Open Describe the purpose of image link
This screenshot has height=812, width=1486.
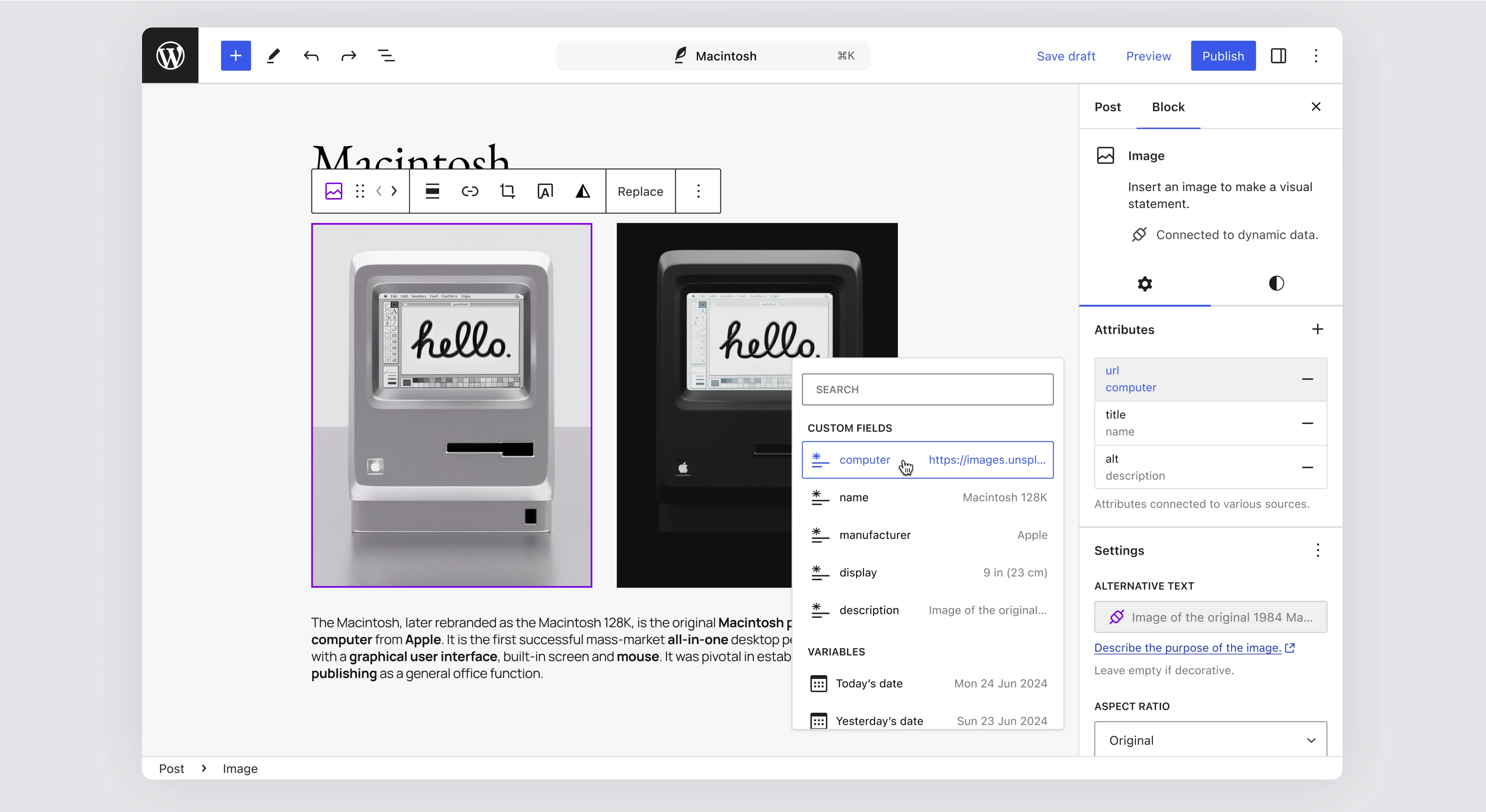click(x=1187, y=648)
